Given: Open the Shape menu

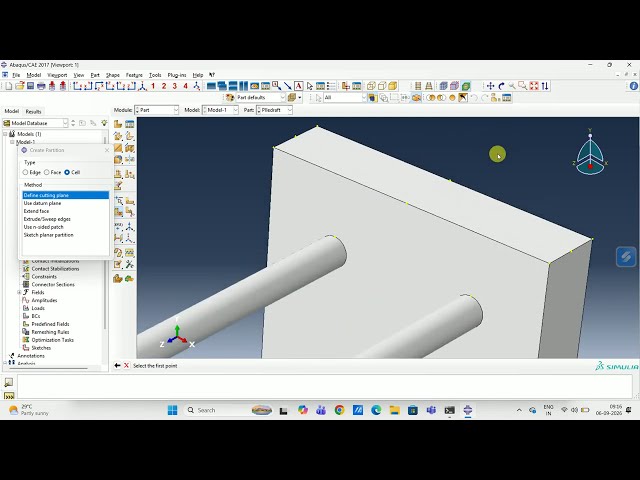Looking at the screenshot, I should 113,75.
